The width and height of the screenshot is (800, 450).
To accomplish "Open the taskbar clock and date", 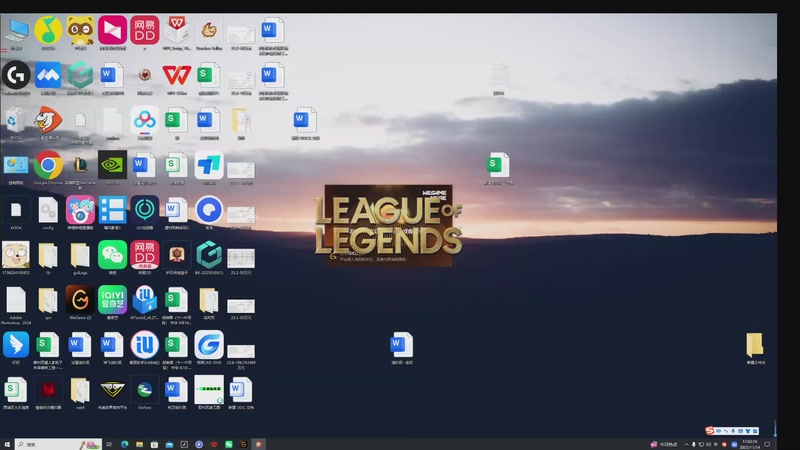I will [x=749, y=444].
